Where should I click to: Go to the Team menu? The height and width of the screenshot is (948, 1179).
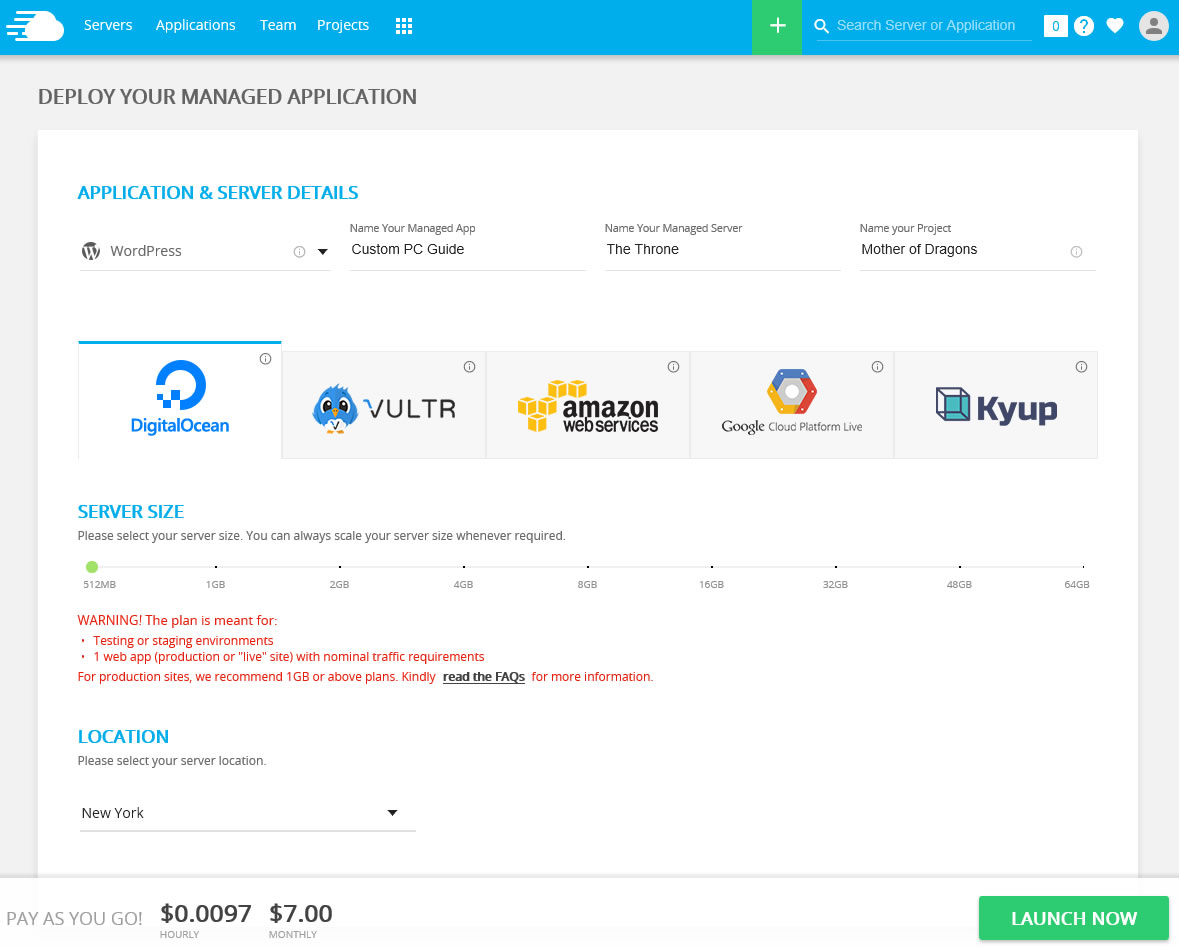[x=278, y=26]
